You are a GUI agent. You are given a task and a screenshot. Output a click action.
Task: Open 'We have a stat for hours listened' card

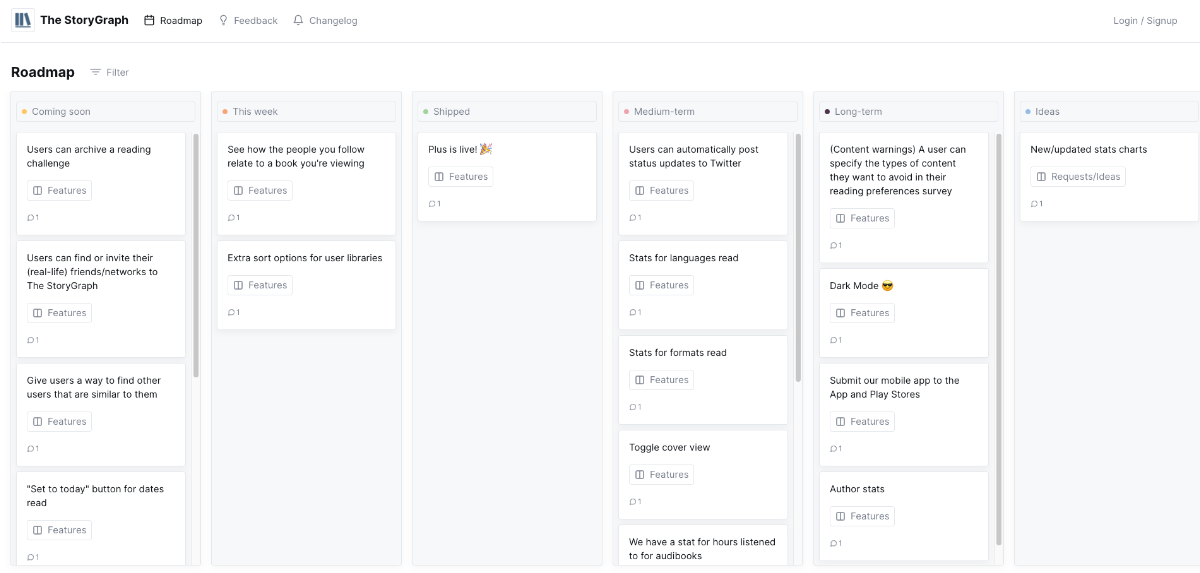tap(703, 546)
